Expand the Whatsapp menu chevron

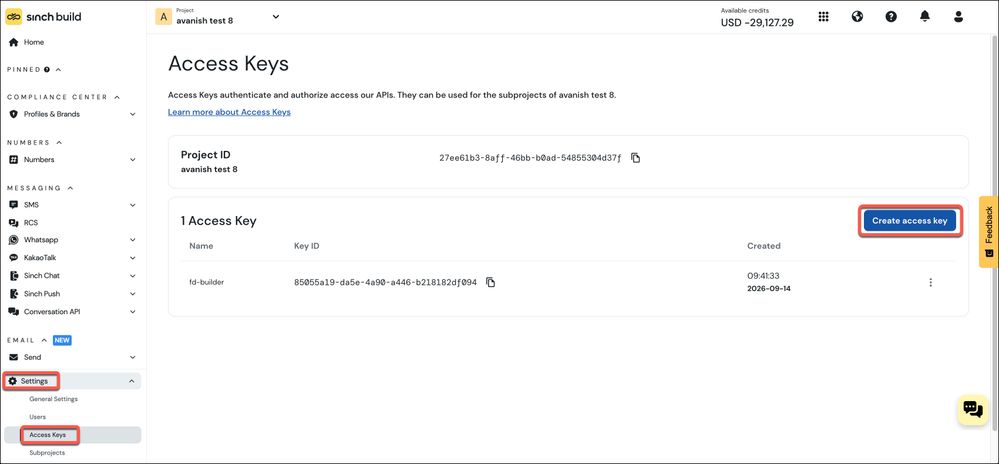pos(133,240)
